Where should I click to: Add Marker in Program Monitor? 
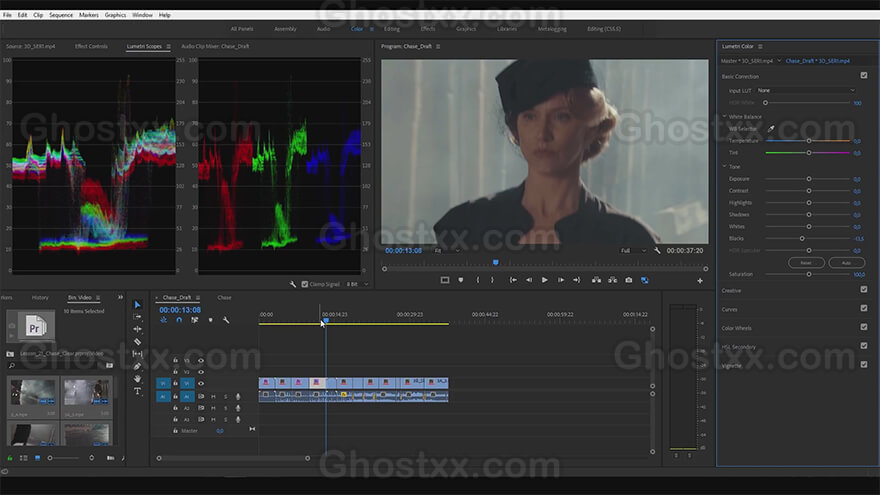pyautogui.click(x=461, y=279)
